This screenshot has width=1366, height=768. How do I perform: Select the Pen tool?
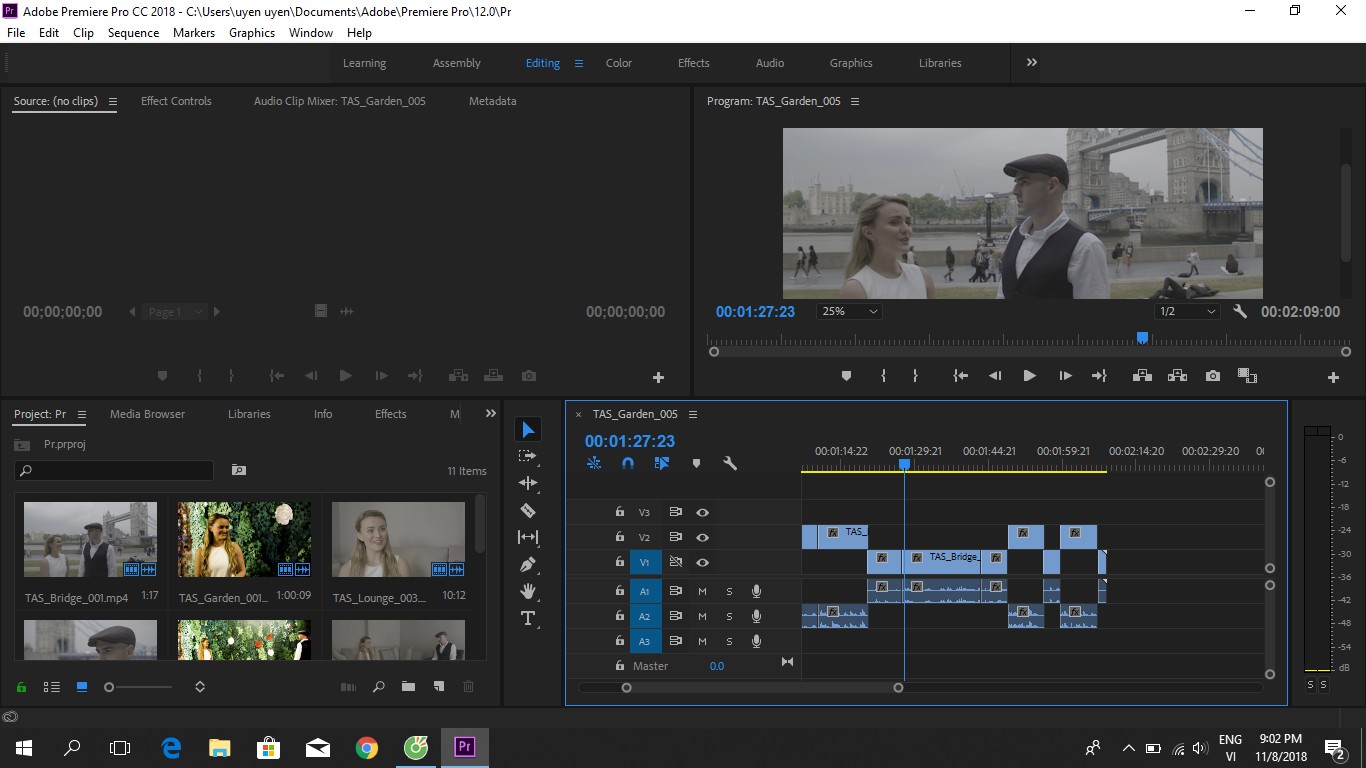[x=528, y=564]
